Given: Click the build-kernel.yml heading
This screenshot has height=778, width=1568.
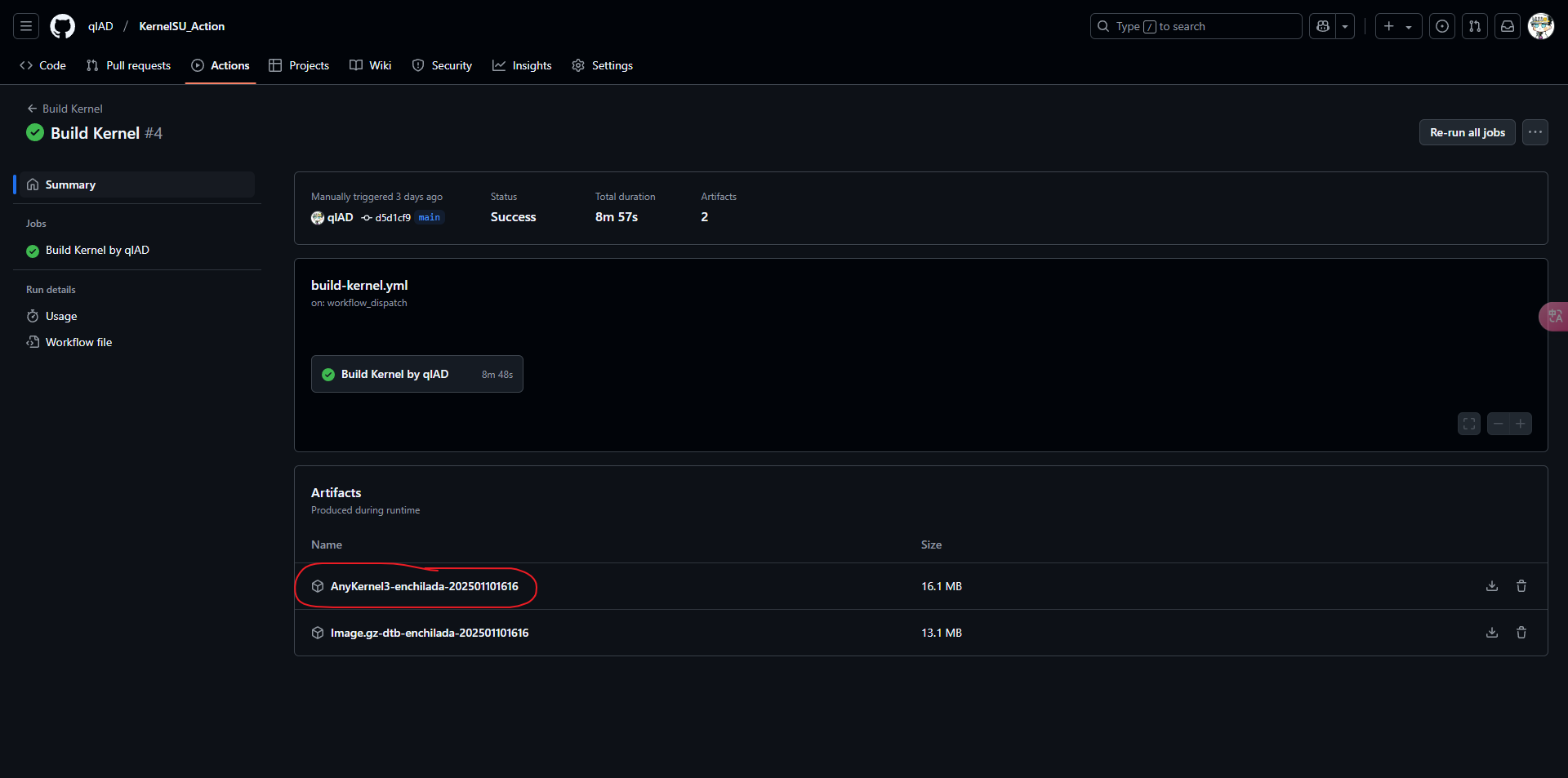Looking at the screenshot, I should pos(359,285).
